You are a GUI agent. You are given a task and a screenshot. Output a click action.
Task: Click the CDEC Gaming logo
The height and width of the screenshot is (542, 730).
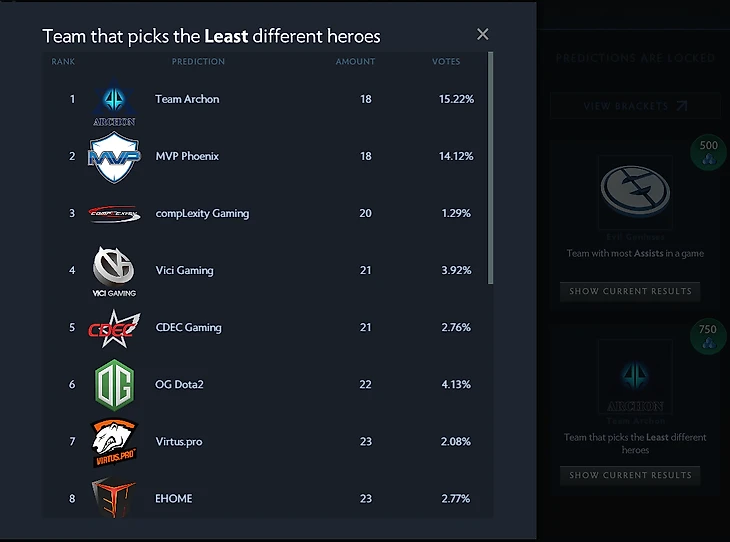click(113, 327)
